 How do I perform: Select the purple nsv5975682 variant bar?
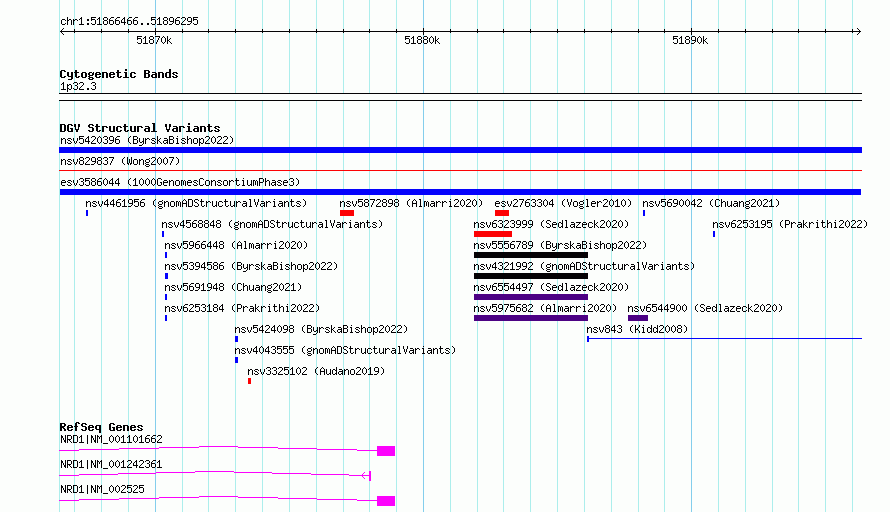click(x=531, y=318)
